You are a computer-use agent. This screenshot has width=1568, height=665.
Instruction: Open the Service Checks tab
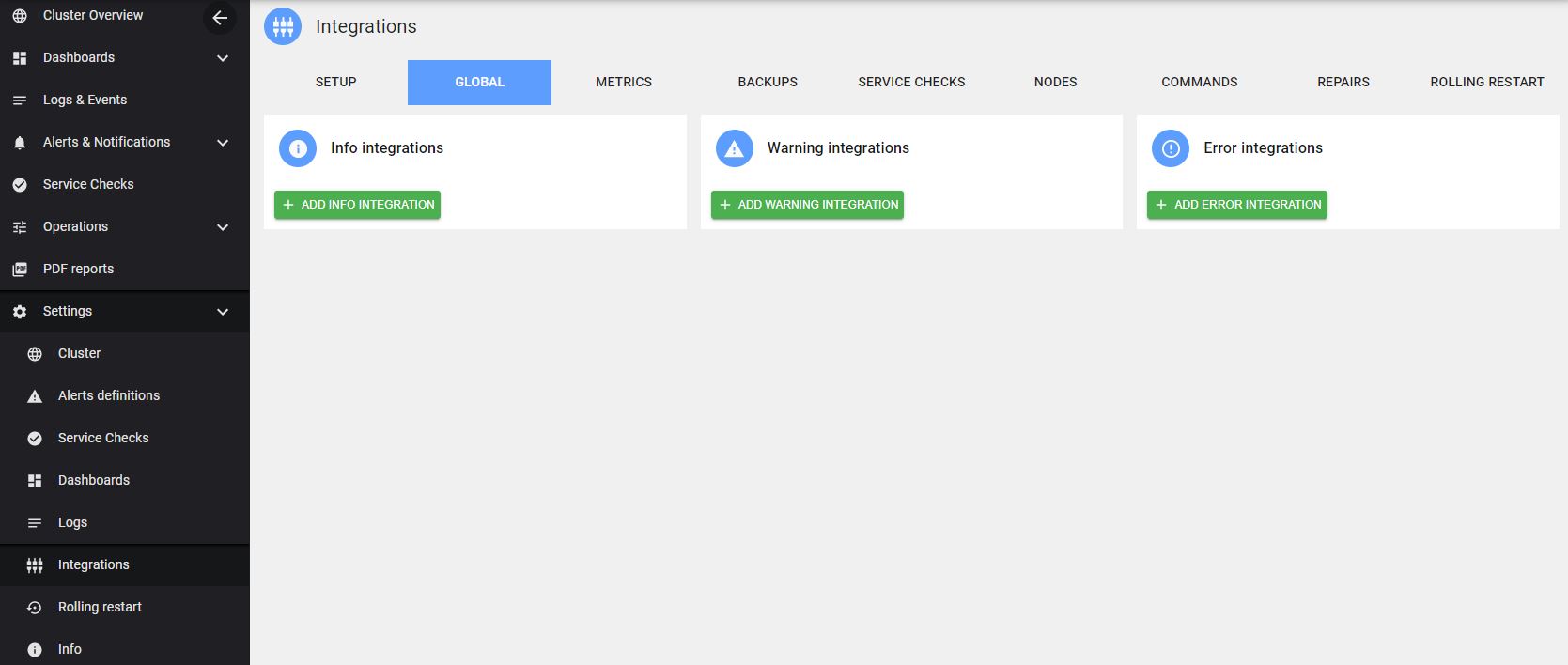point(911,83)
